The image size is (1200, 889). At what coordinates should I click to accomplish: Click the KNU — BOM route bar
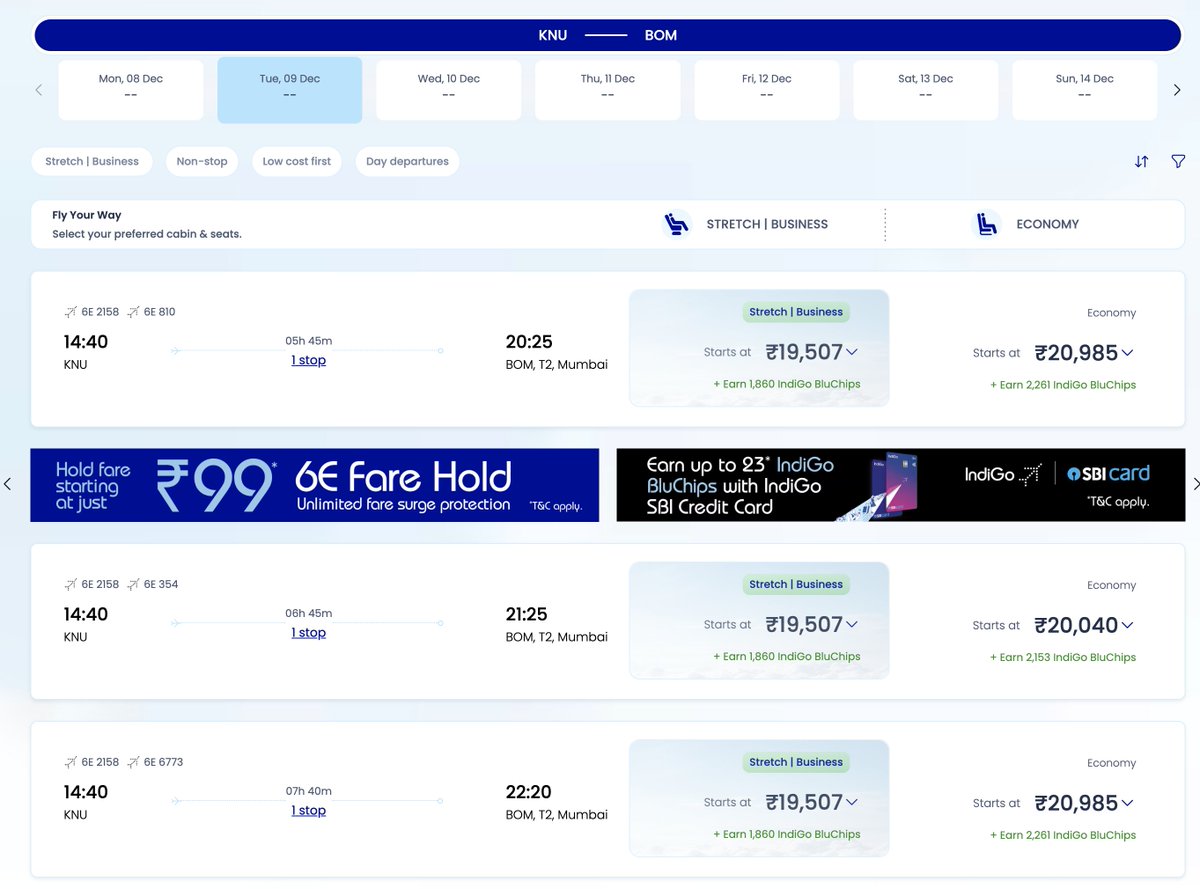(x=608, y=35)
